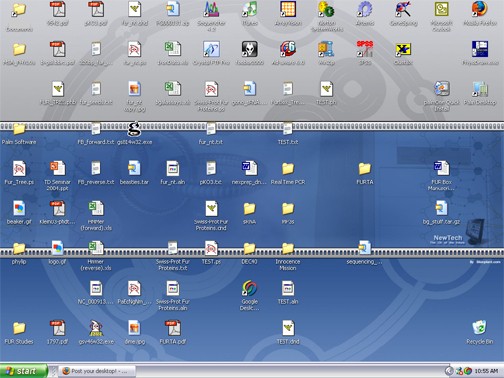The height and width of the screenshot is (378, 504).
Task: Select the TD Seminar 2004.ppt file
Action: click(x=58, y=169)
